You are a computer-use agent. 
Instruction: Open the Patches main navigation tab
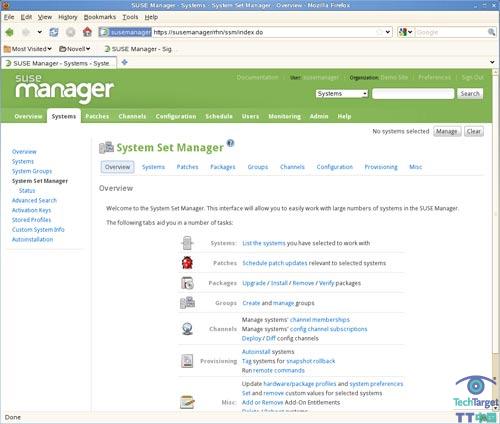(x=97, y=116)
